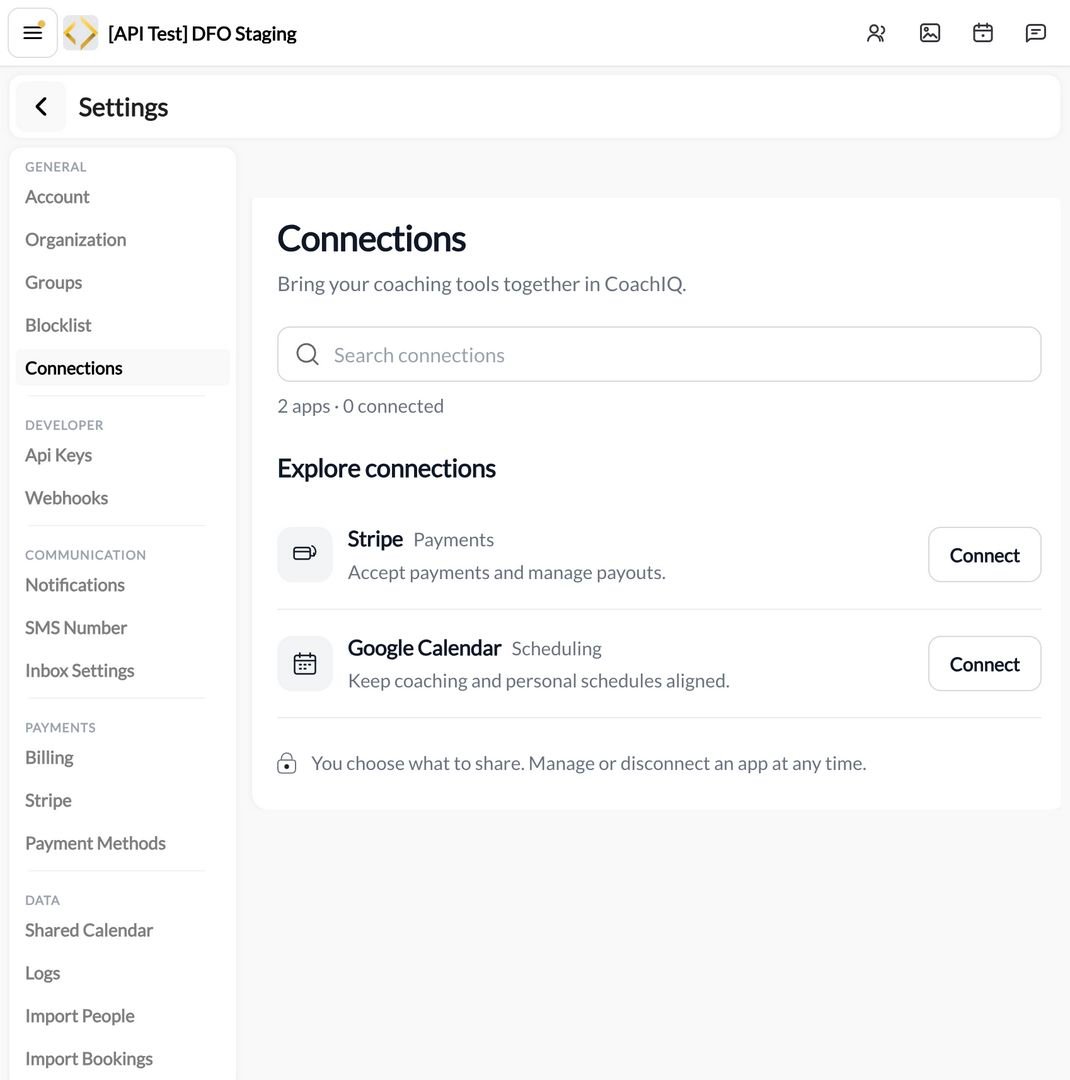Click the Connections page heading
The image size is (1070, 1080).
[371, 239]
